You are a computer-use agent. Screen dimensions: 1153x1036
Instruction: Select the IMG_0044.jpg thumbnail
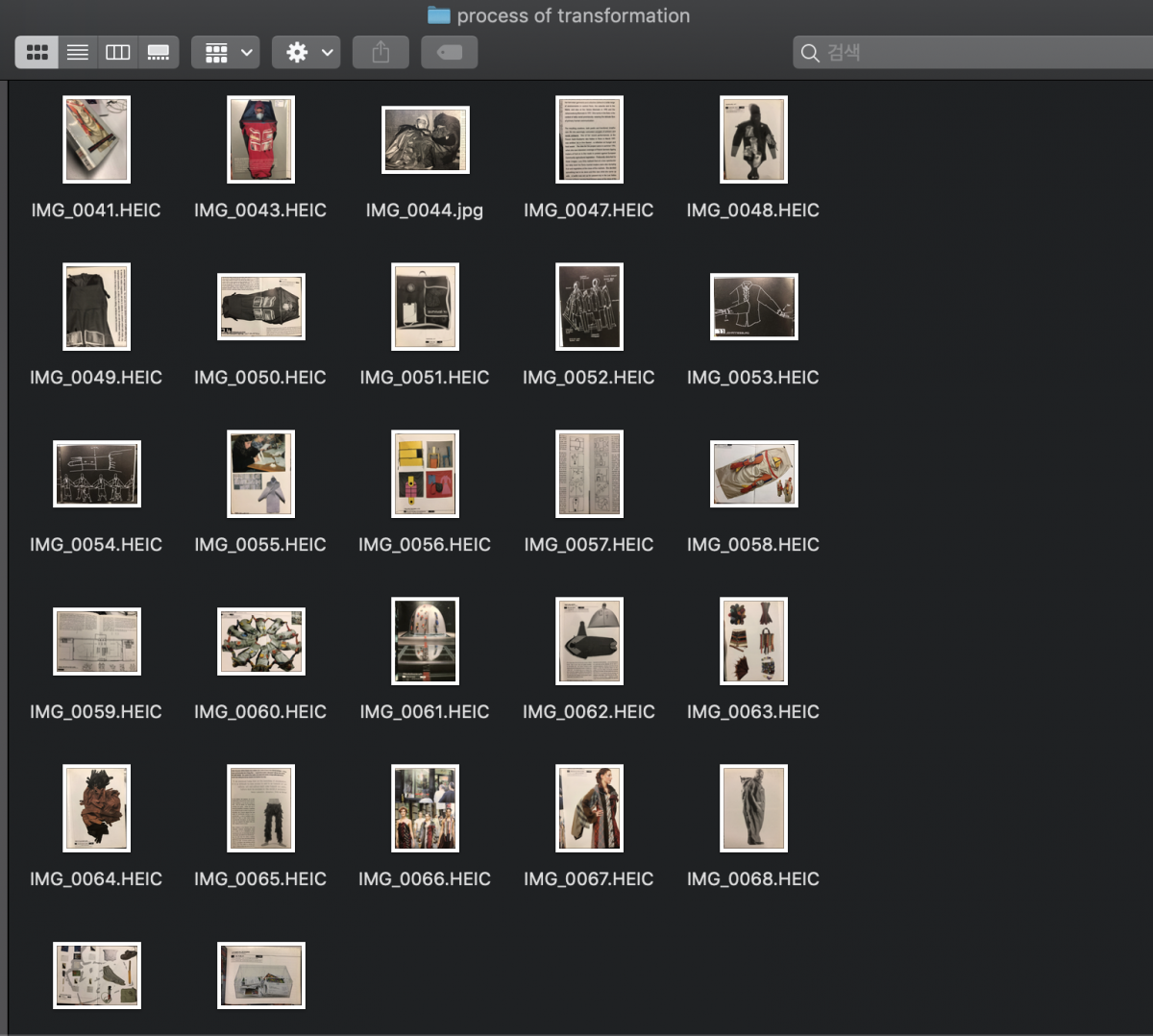tap(426, 139)
